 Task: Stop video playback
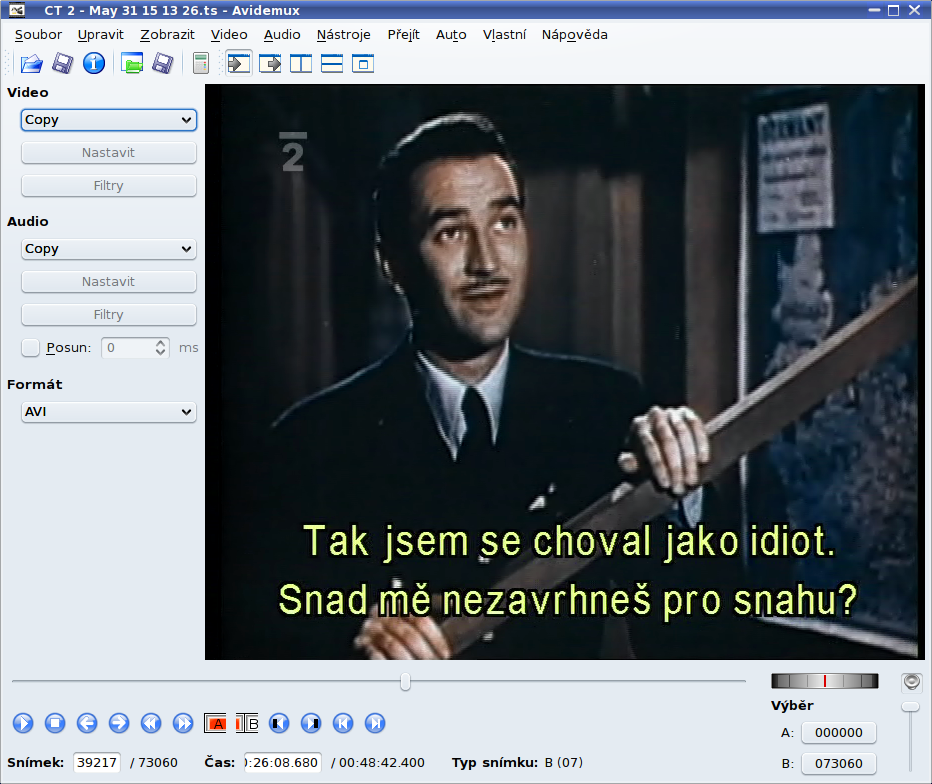point(55,723)
